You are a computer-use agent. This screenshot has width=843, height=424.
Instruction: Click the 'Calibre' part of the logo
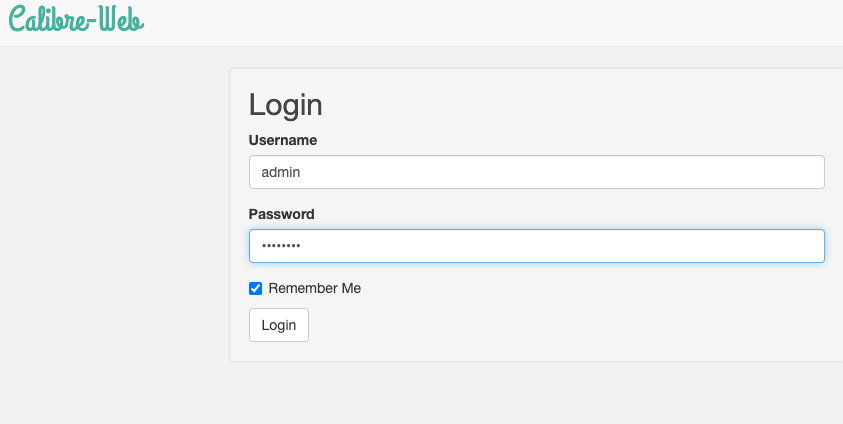click(46, 18)
